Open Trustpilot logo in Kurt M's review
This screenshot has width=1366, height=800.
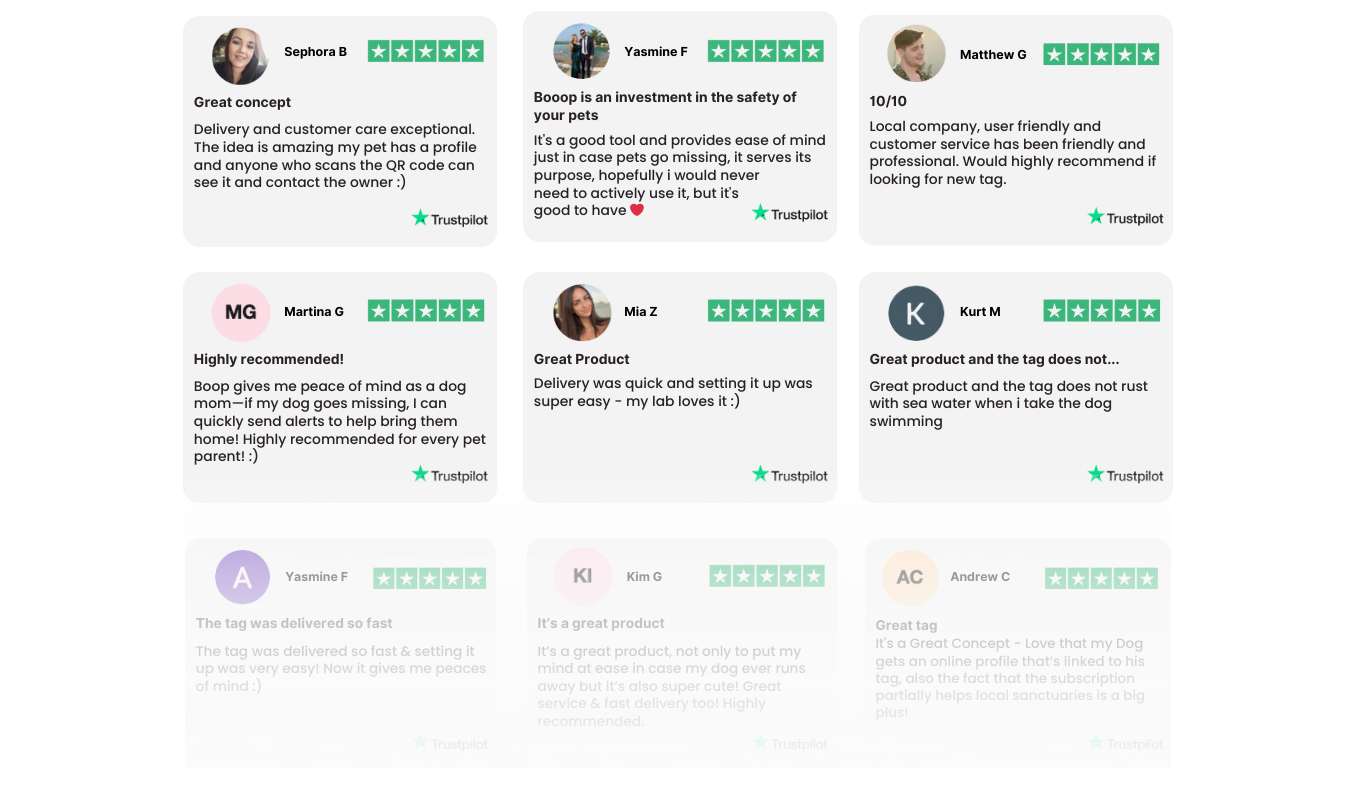pyautogui.click(x=1126, y=475)
